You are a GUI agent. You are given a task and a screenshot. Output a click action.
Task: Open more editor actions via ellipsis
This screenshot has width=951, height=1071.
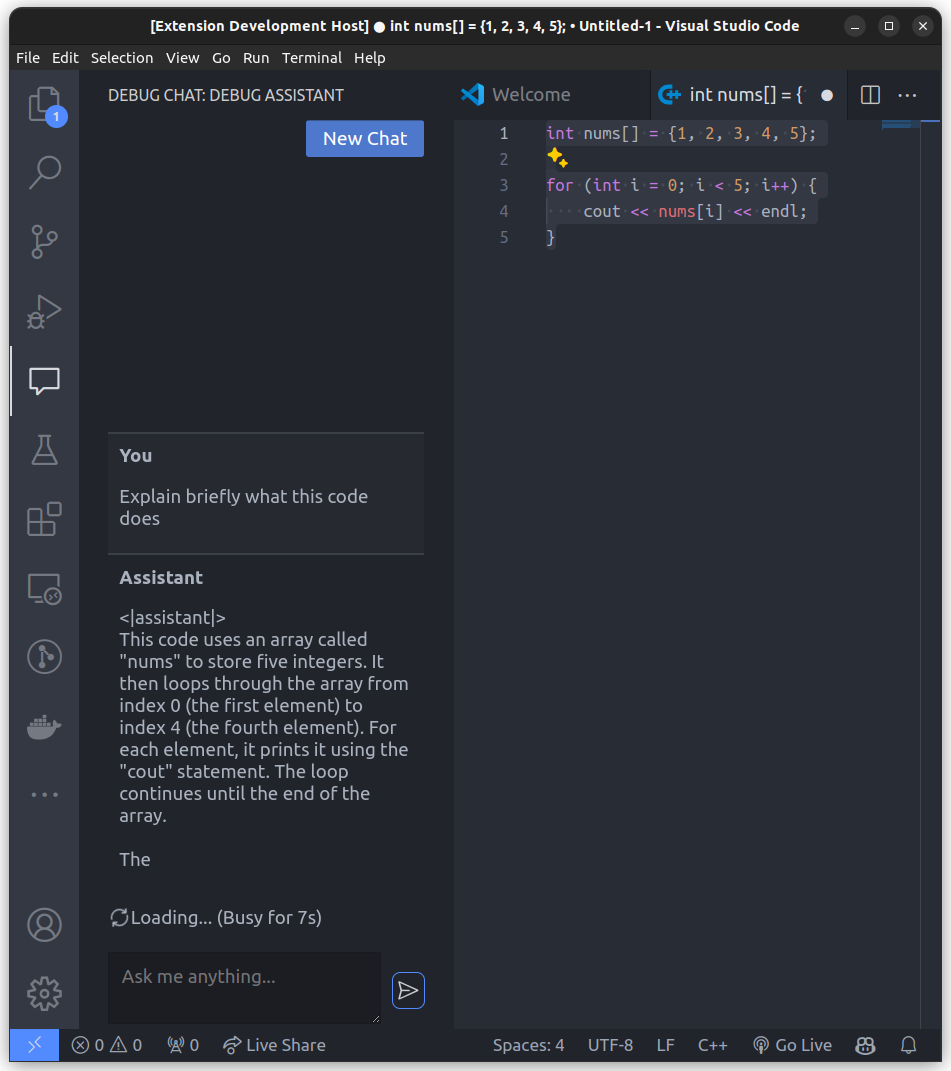pyautogui.click(x=906, y=95)
